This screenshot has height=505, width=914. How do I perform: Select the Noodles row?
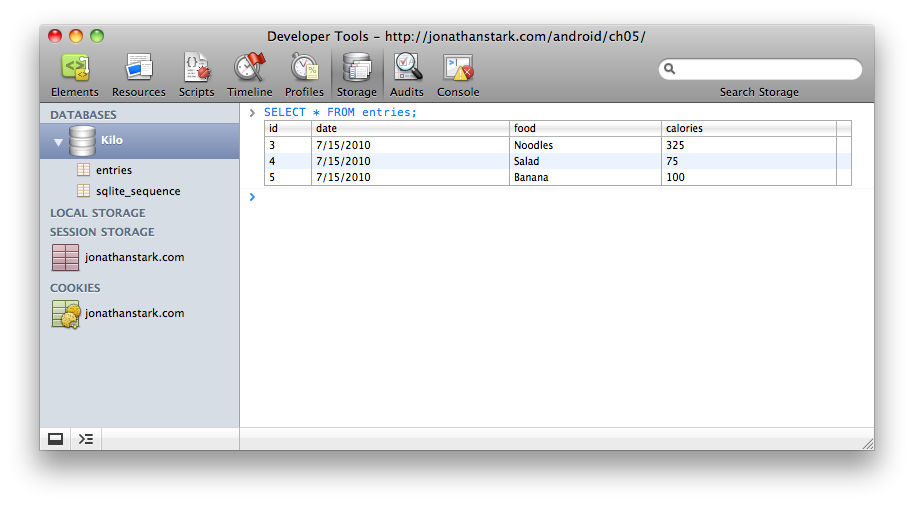[533, 145]
